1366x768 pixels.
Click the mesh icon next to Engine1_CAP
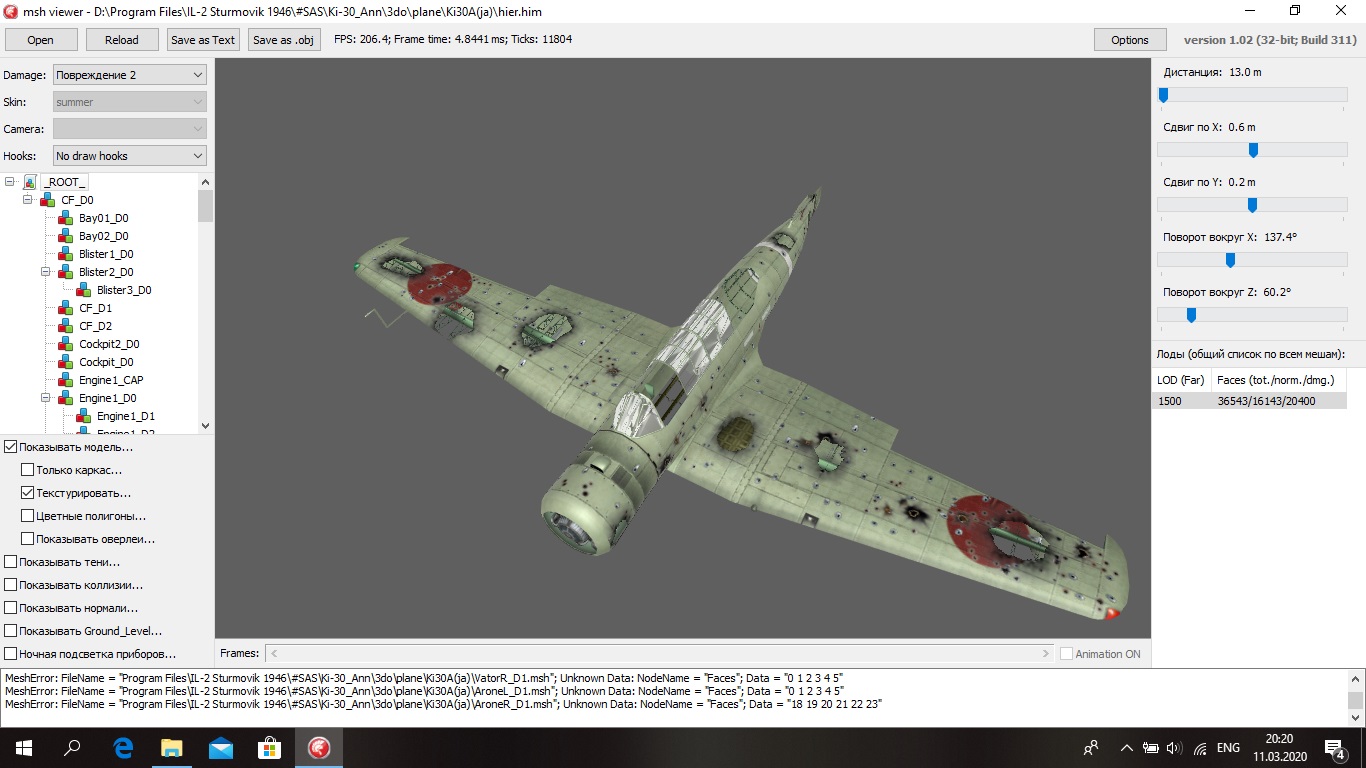(65, 380)
